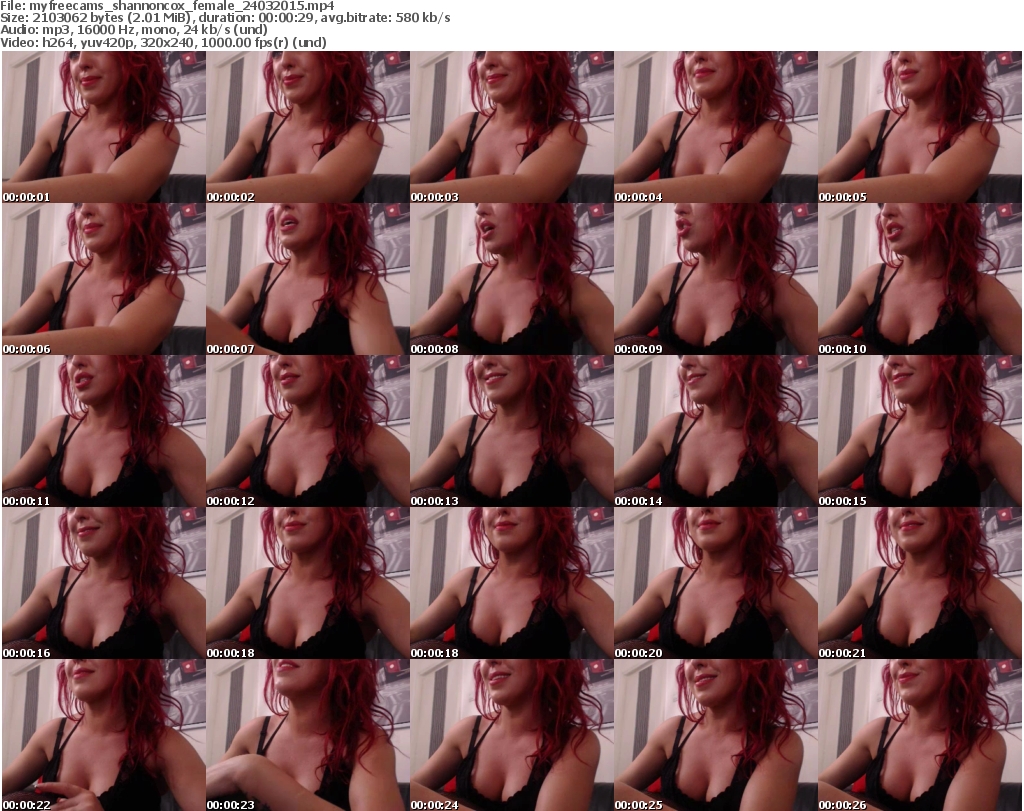This screenshot has width=1024, height=811.
Task: Select the thumbnail frame stamped 00:00:15
Action: pyautogui.click(x=920, y=431)
